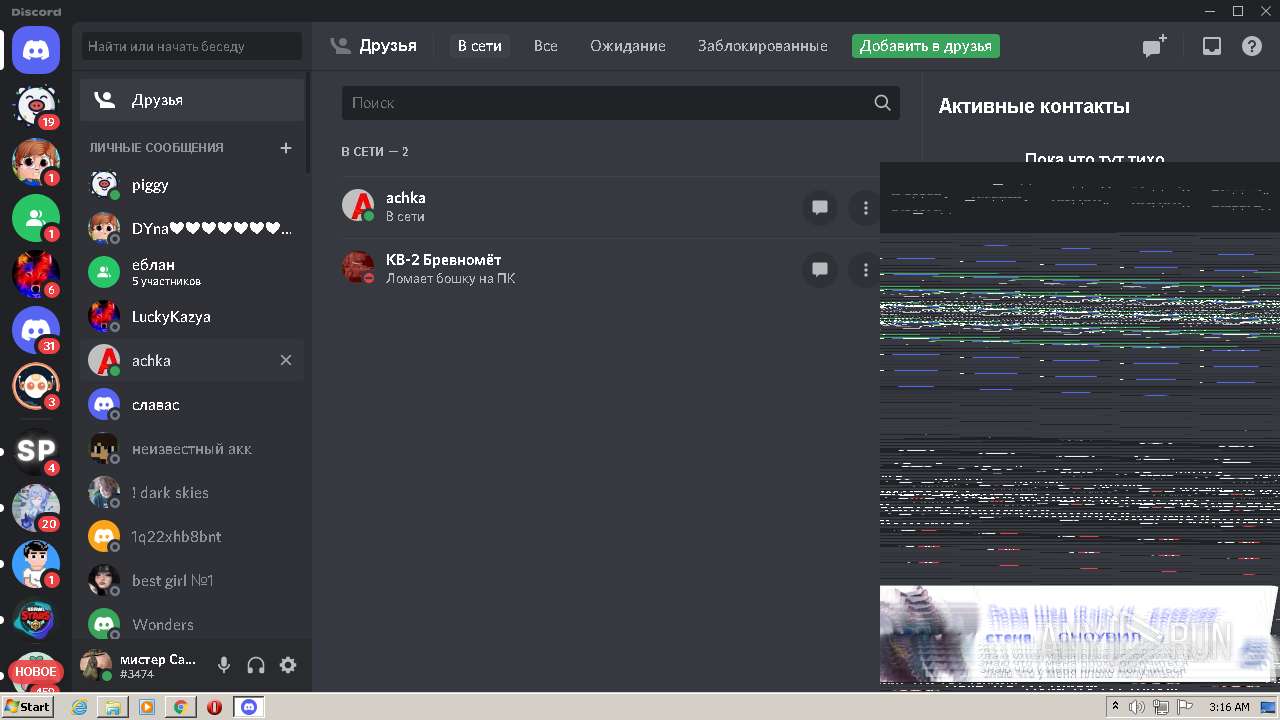Toggle headphones deafen
Viewport: 1280px width, 720px height.
(x=256, y=665)
